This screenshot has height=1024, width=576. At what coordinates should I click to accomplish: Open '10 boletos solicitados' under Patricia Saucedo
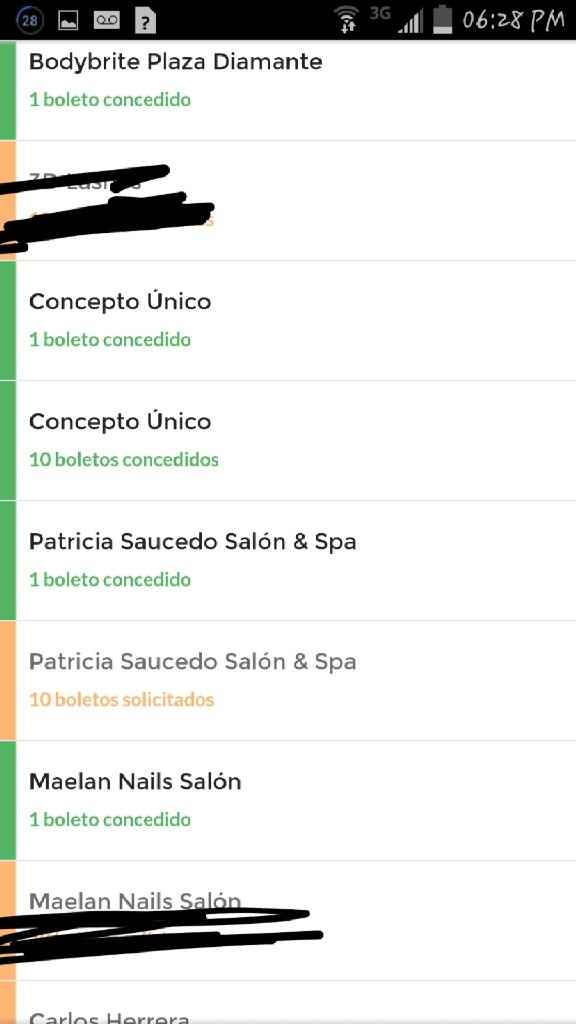pyautogui.click(x=121, y=700)
